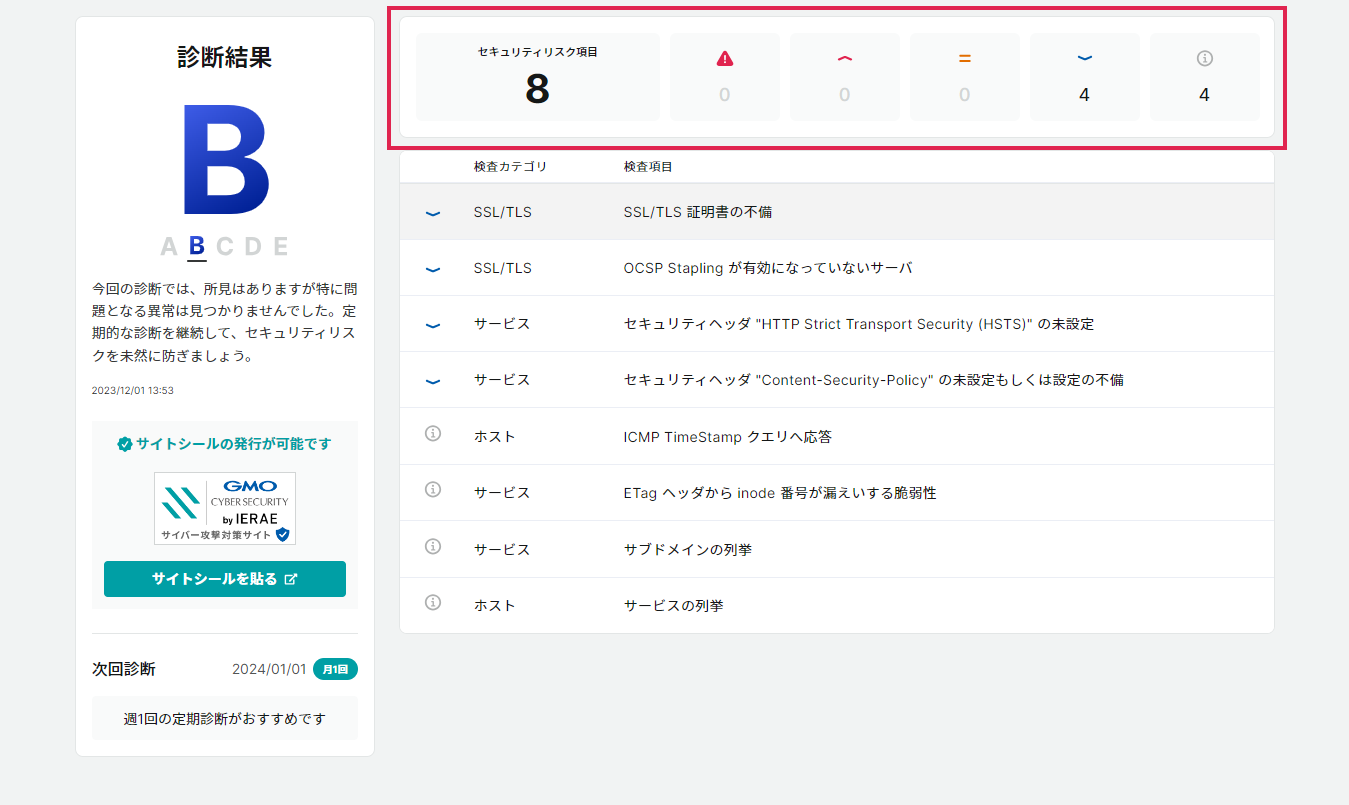This screenshot has height=805, width=1349.
Task: Open the SSL/TLS 証明書の不備 row
Action: click(x=697, y=212)
